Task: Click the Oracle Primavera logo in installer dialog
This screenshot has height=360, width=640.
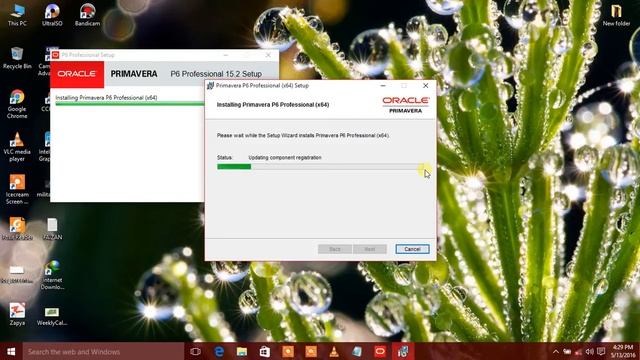Action: [405, 105]
